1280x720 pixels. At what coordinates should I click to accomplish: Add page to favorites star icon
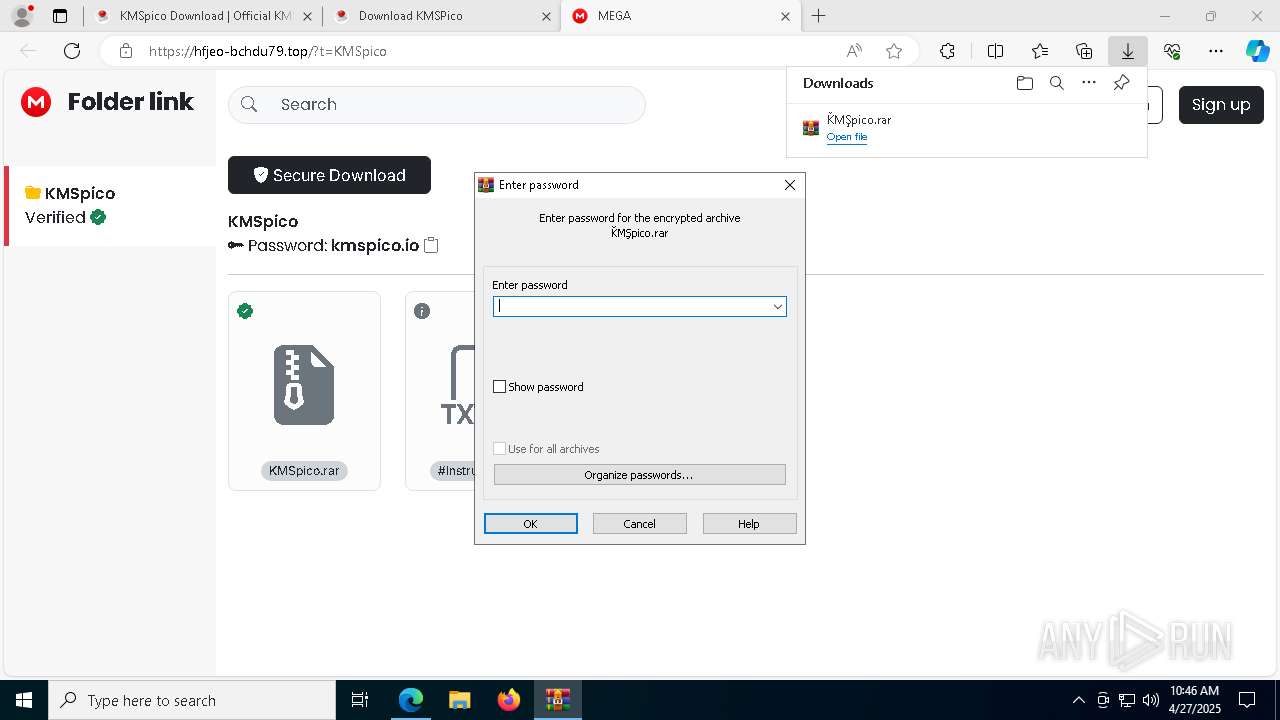(x=894, y=51)
